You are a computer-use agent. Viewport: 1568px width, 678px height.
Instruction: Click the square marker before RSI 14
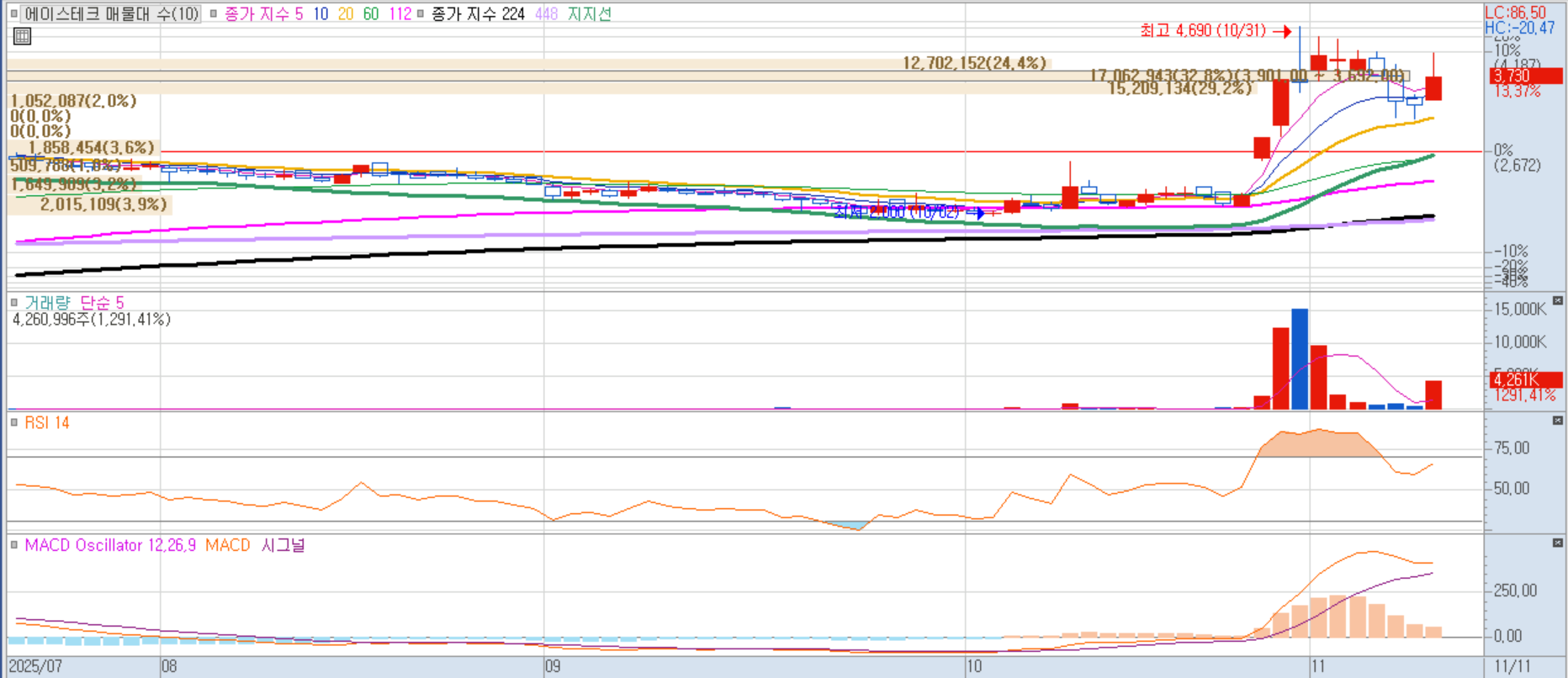click(x=13, y=422)
